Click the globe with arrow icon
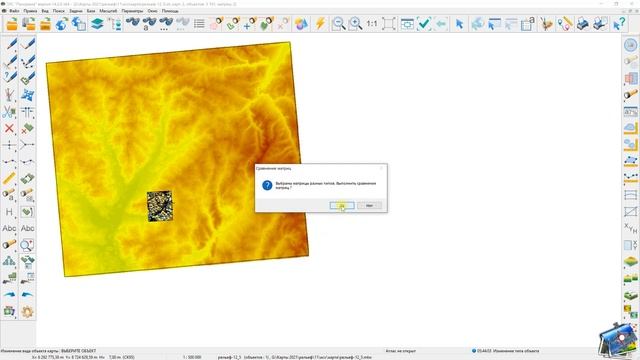The image size is (640, 360). click(62, 24)
